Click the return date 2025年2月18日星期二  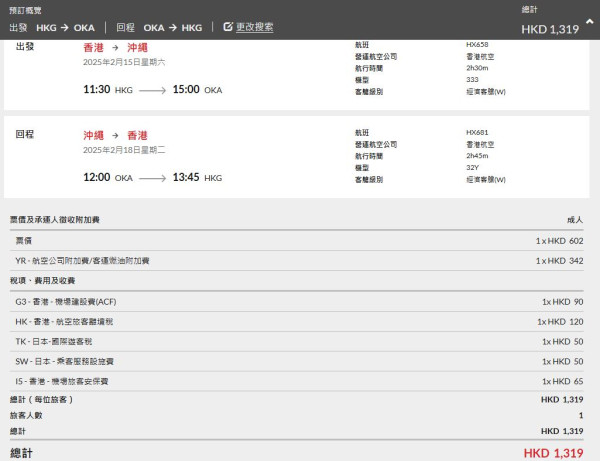(124, 150)
